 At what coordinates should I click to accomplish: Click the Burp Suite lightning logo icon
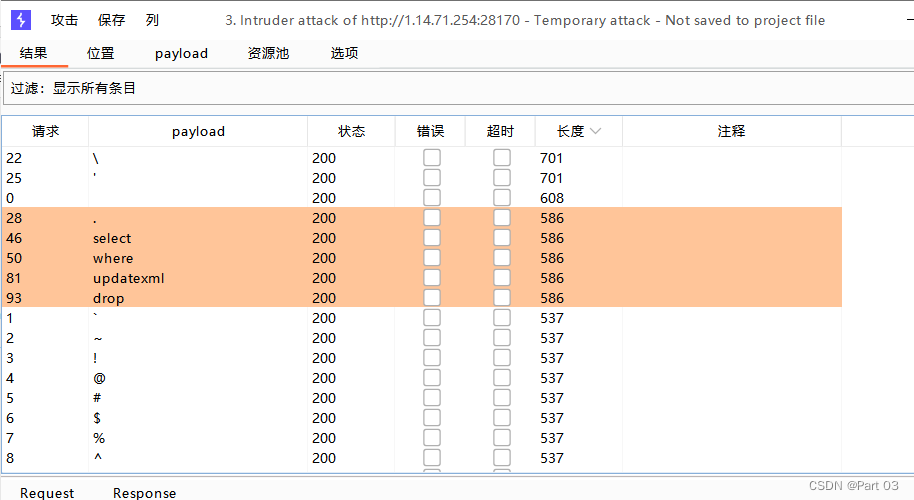coord(21,20)
